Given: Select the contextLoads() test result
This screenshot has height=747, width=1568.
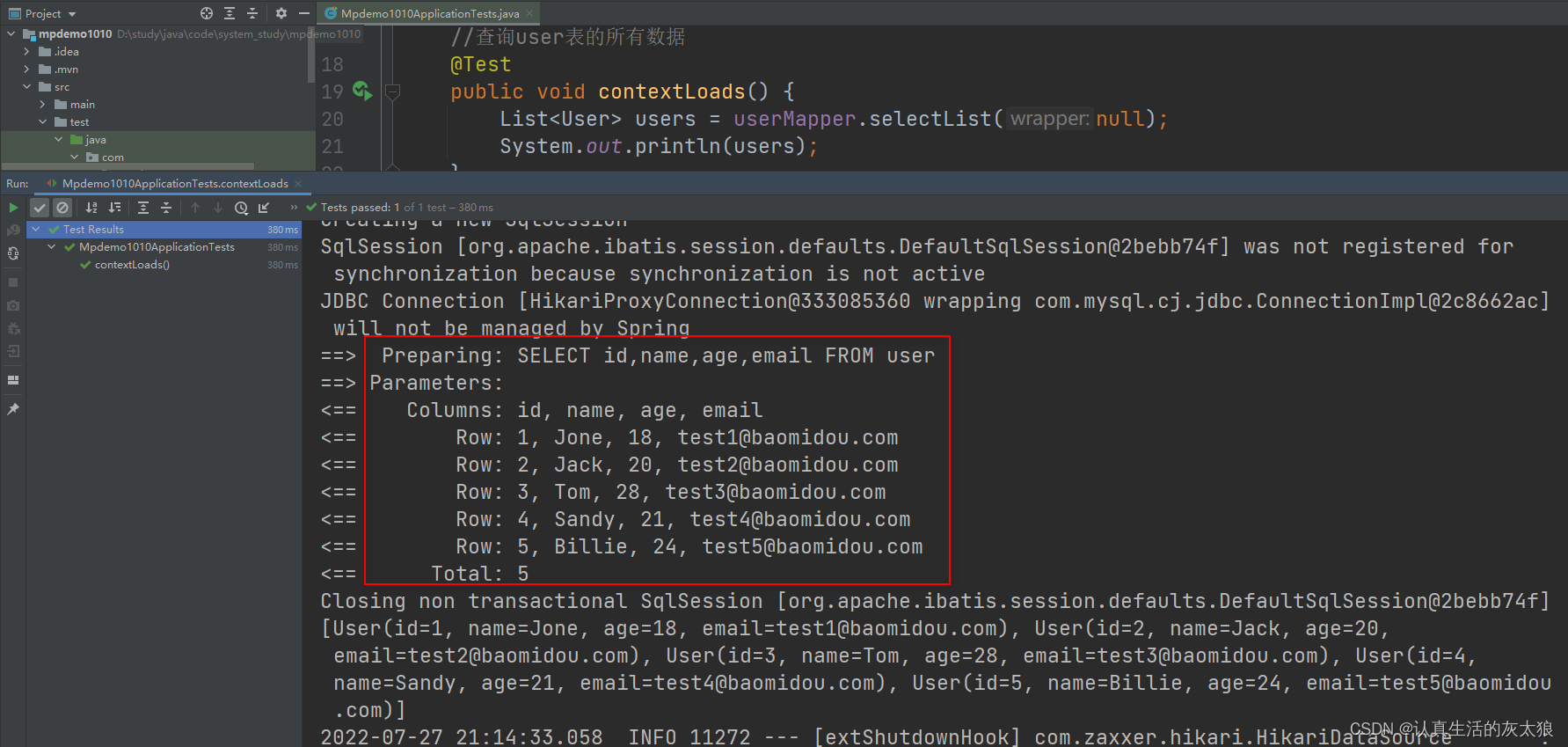Looking at the screenshot, I should coord(132,264).
